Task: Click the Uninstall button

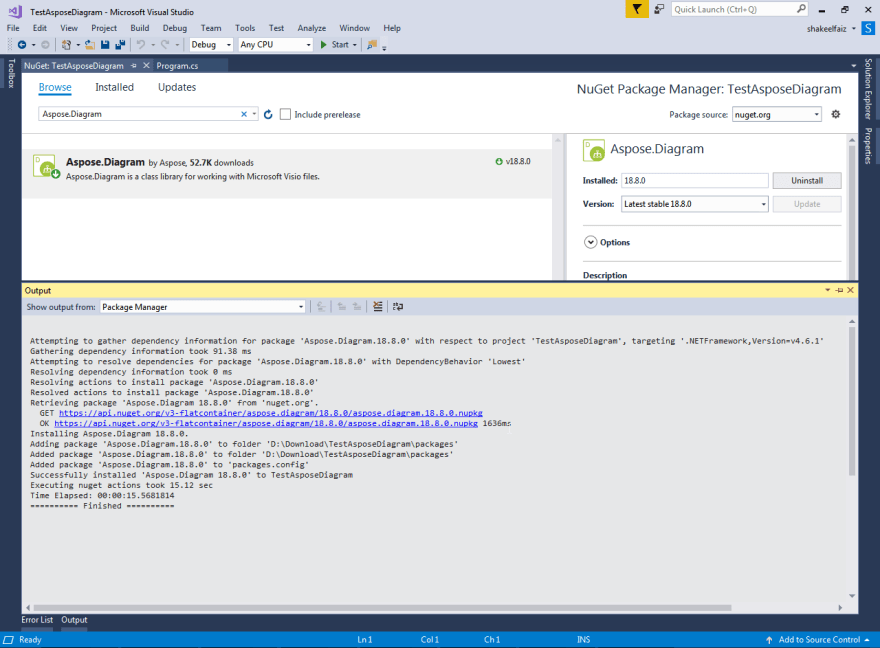Action: [x=806, y=181]
